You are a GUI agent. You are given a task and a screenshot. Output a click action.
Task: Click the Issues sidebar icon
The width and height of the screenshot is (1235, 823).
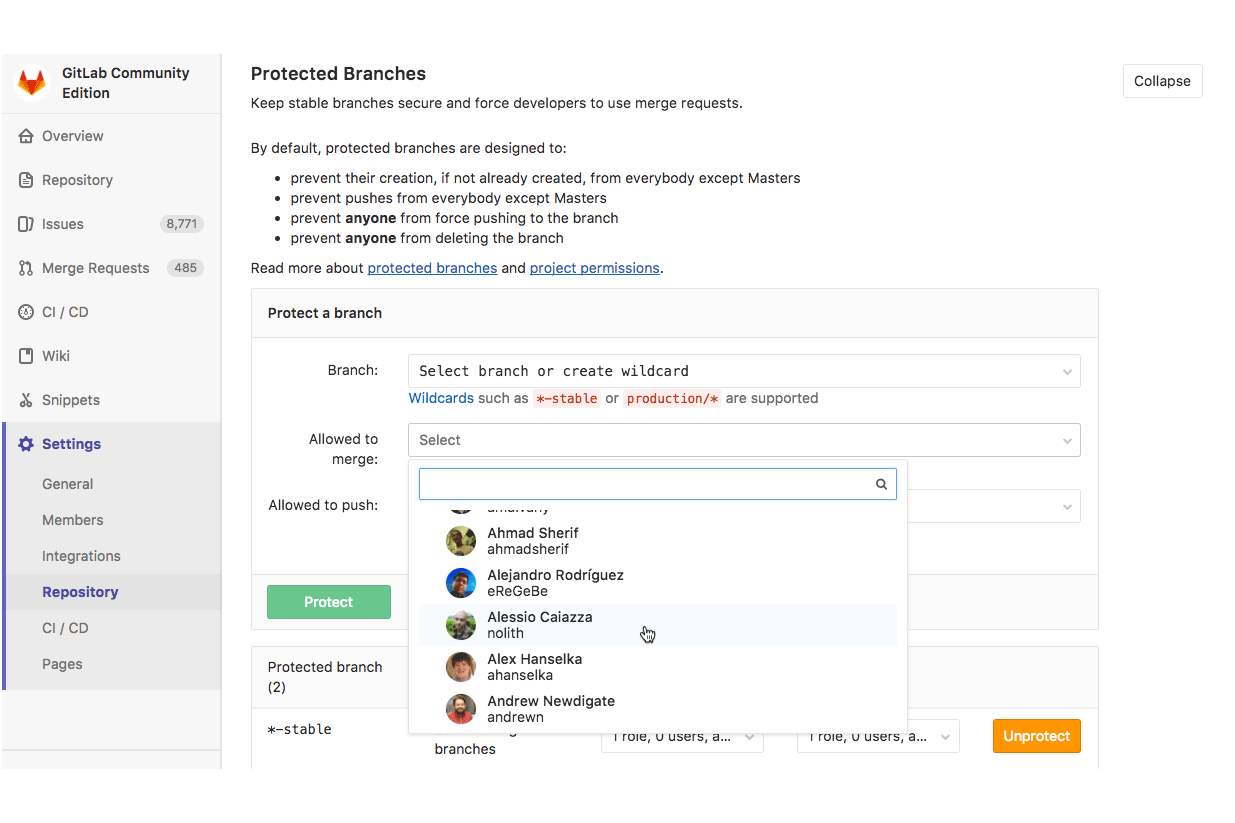click(26, 224)
